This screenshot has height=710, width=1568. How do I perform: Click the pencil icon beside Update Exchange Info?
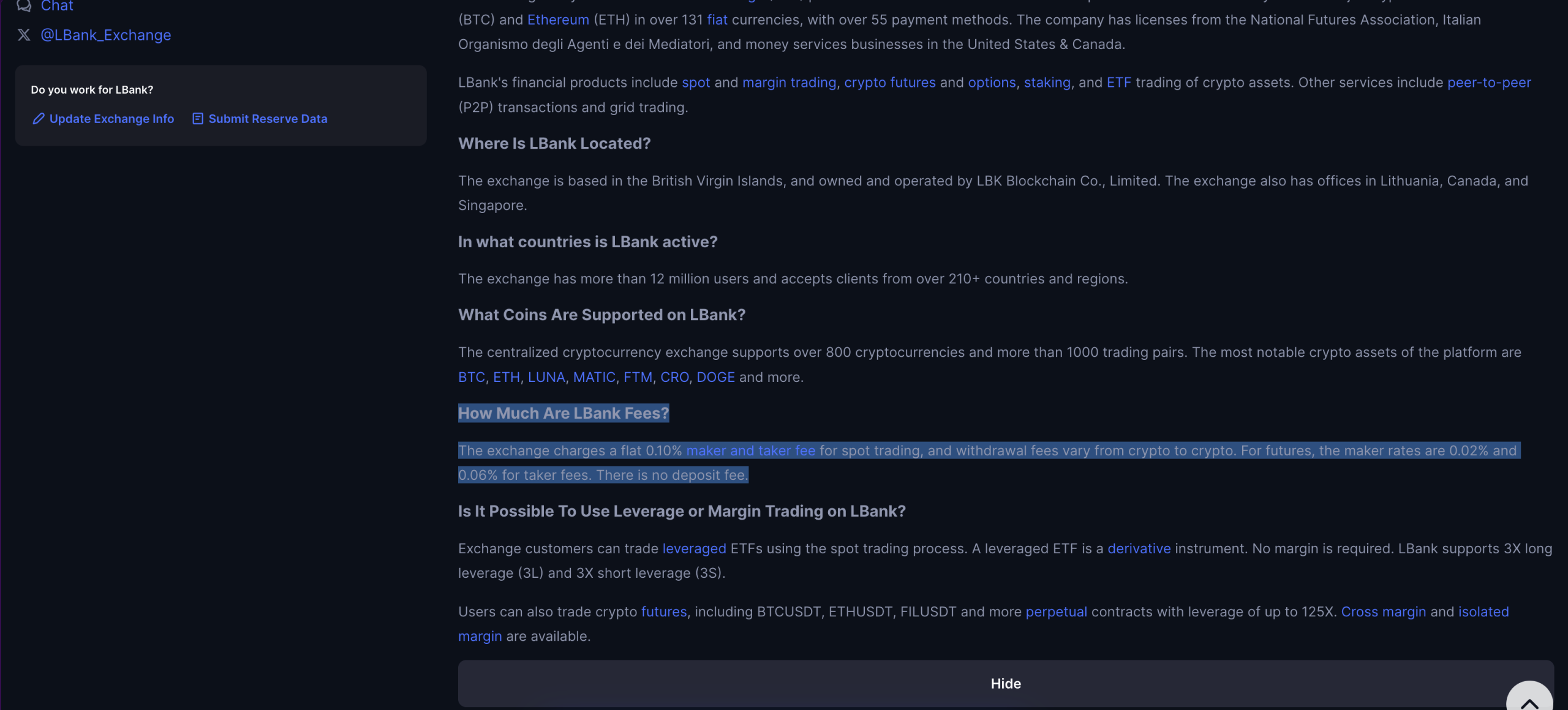coord(38,119)
